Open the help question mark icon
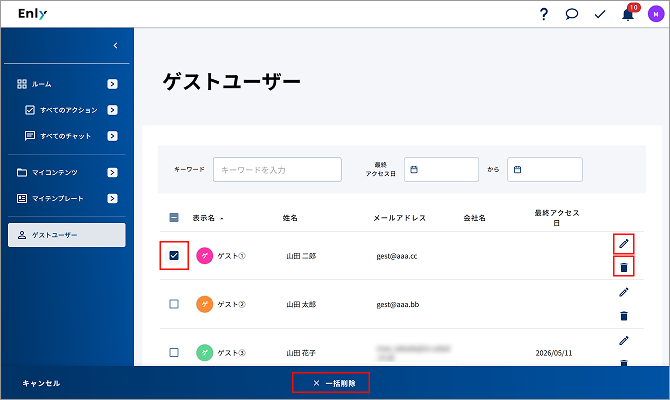Viewport: 670px width, 400px height. 544,14
